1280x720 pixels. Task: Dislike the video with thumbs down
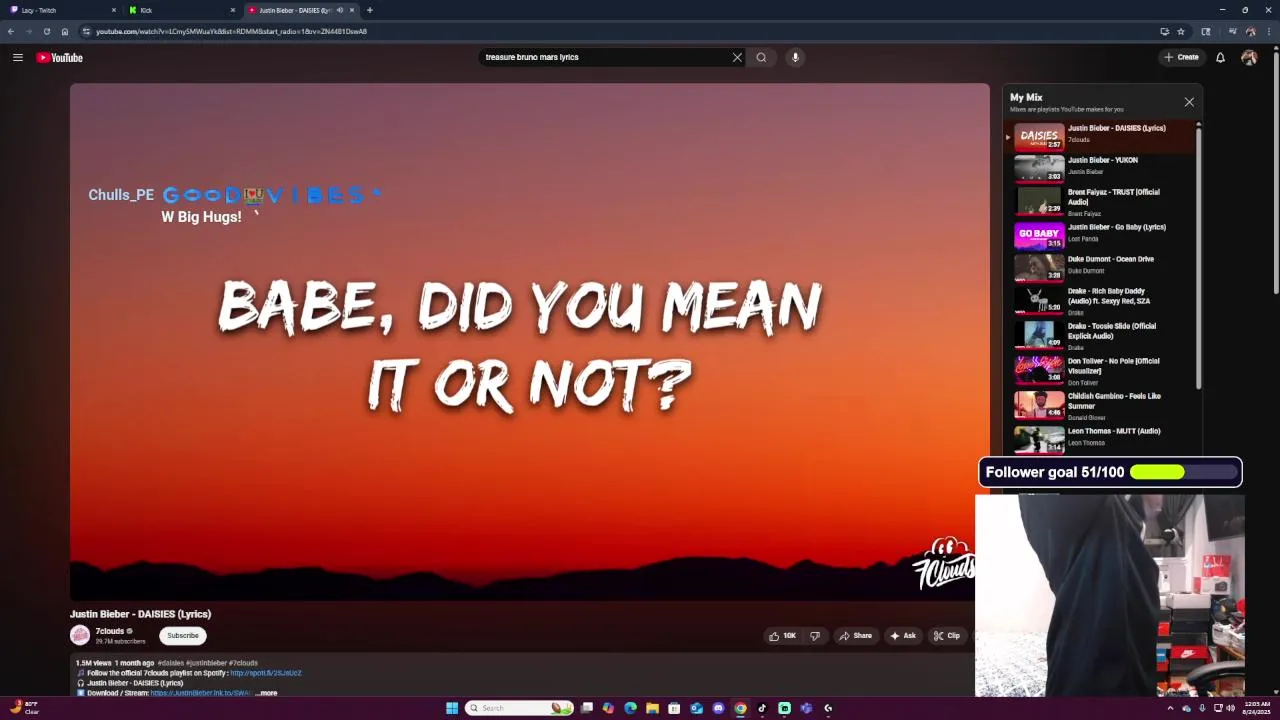tap(815, 636)
